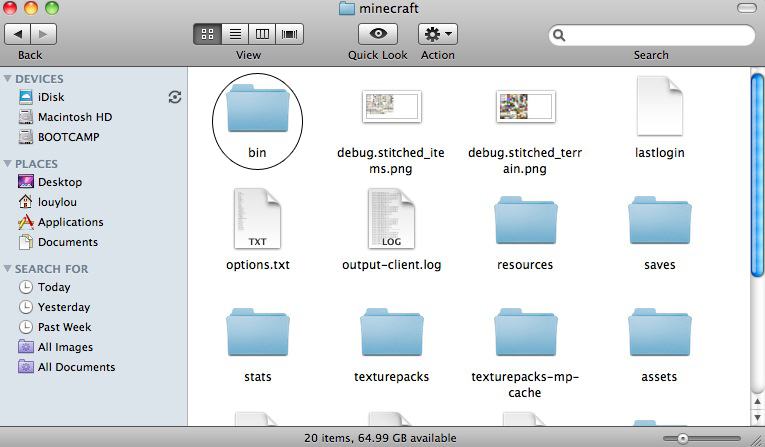
Task: Open the saves folder
Action: pos(660,220)
